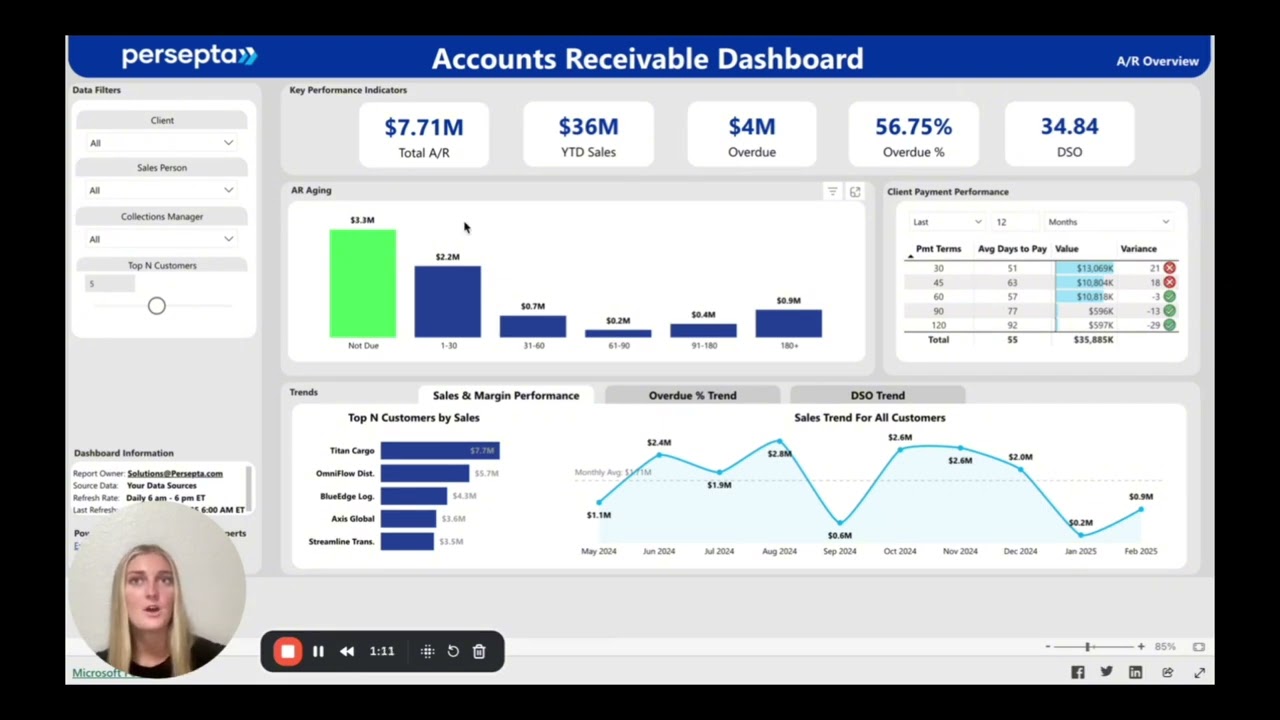Select the Axis Global sales bar
This screenshot has height=720, width=1280.
click(x=408, y=519)
